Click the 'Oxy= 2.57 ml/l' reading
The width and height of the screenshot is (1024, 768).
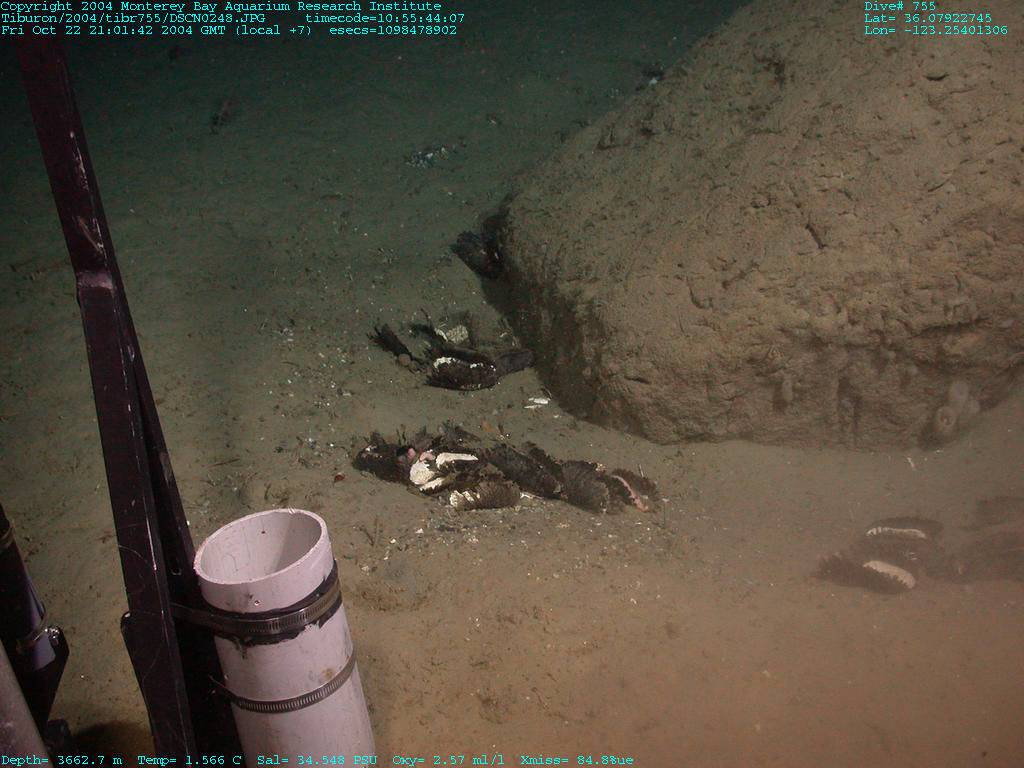448,760
